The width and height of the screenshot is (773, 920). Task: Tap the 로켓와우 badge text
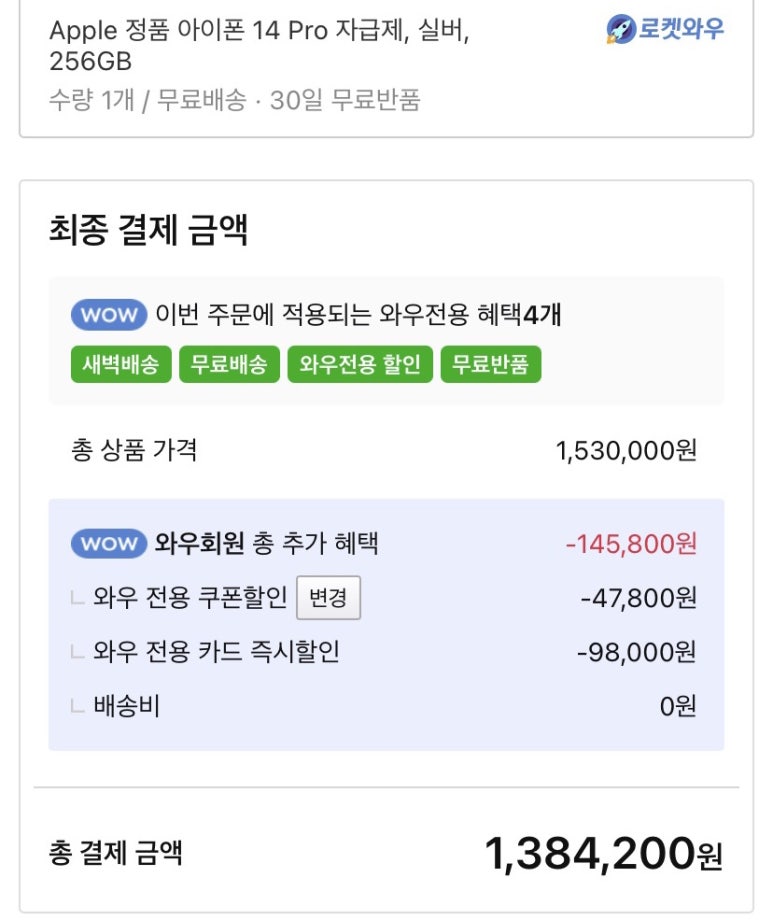(x=681, y=29)
